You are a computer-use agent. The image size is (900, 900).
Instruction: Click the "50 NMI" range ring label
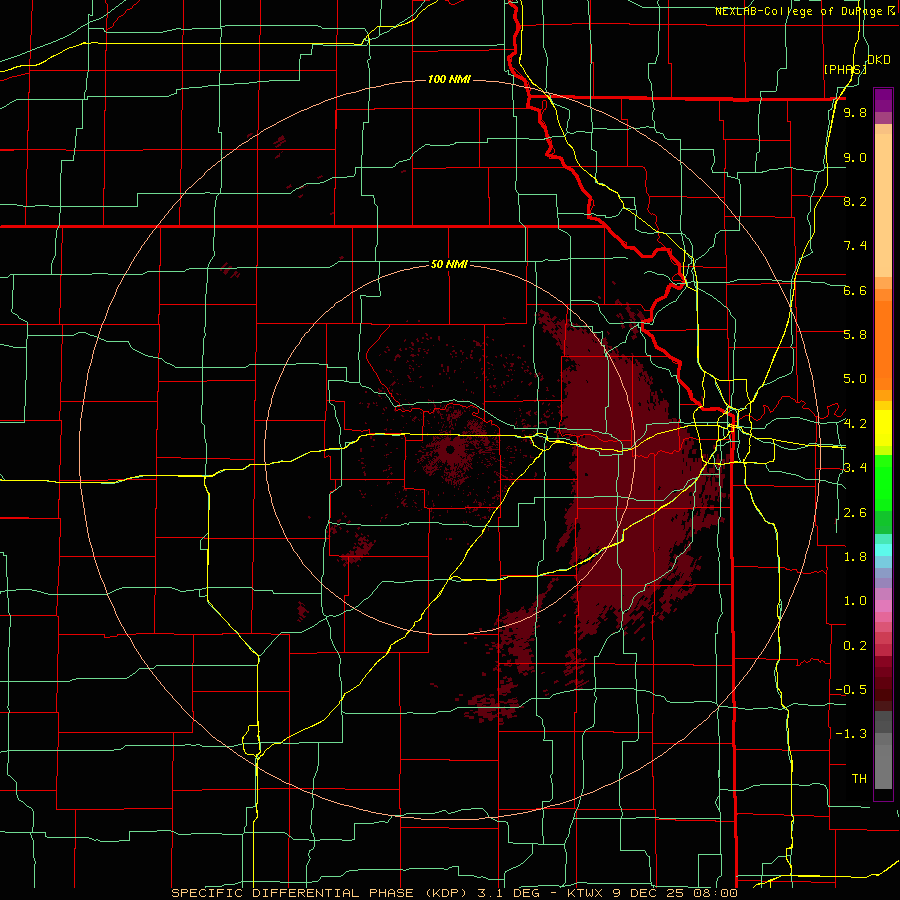(x=449, y=264)
